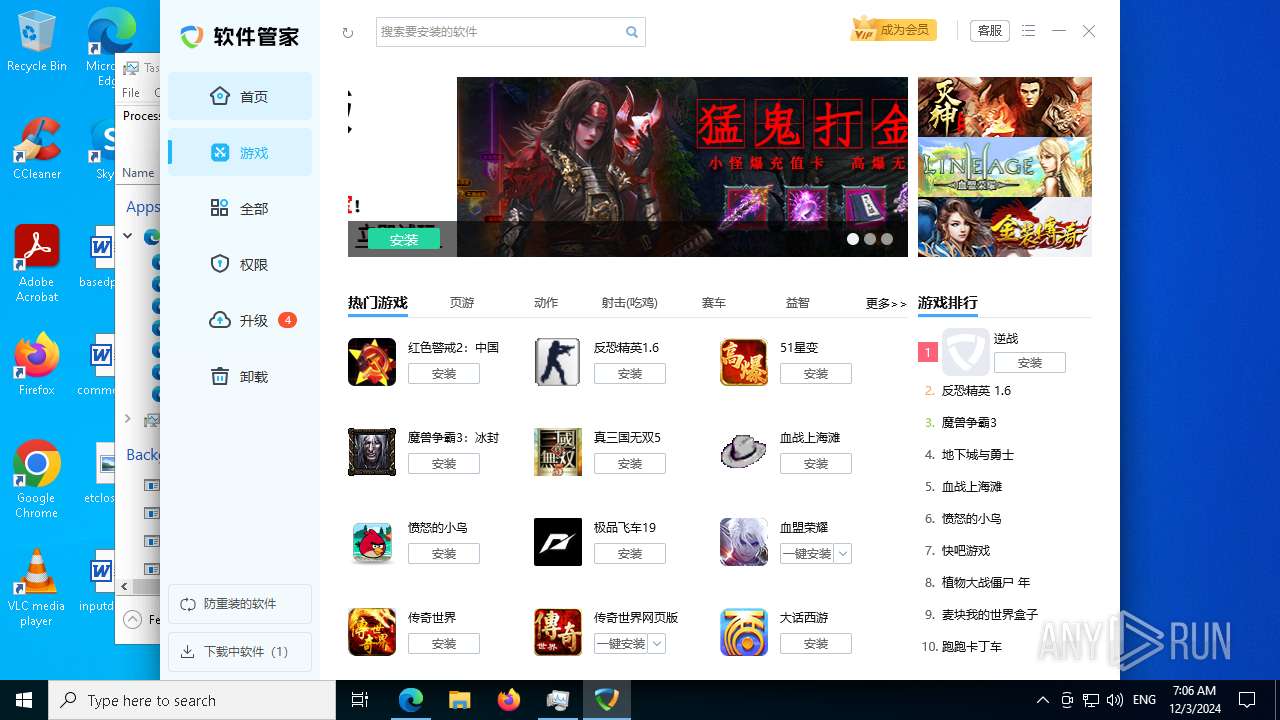Screen dimensions: 1280x720
Task: Click the 极品飞车19 game icon
Action: 558,542
